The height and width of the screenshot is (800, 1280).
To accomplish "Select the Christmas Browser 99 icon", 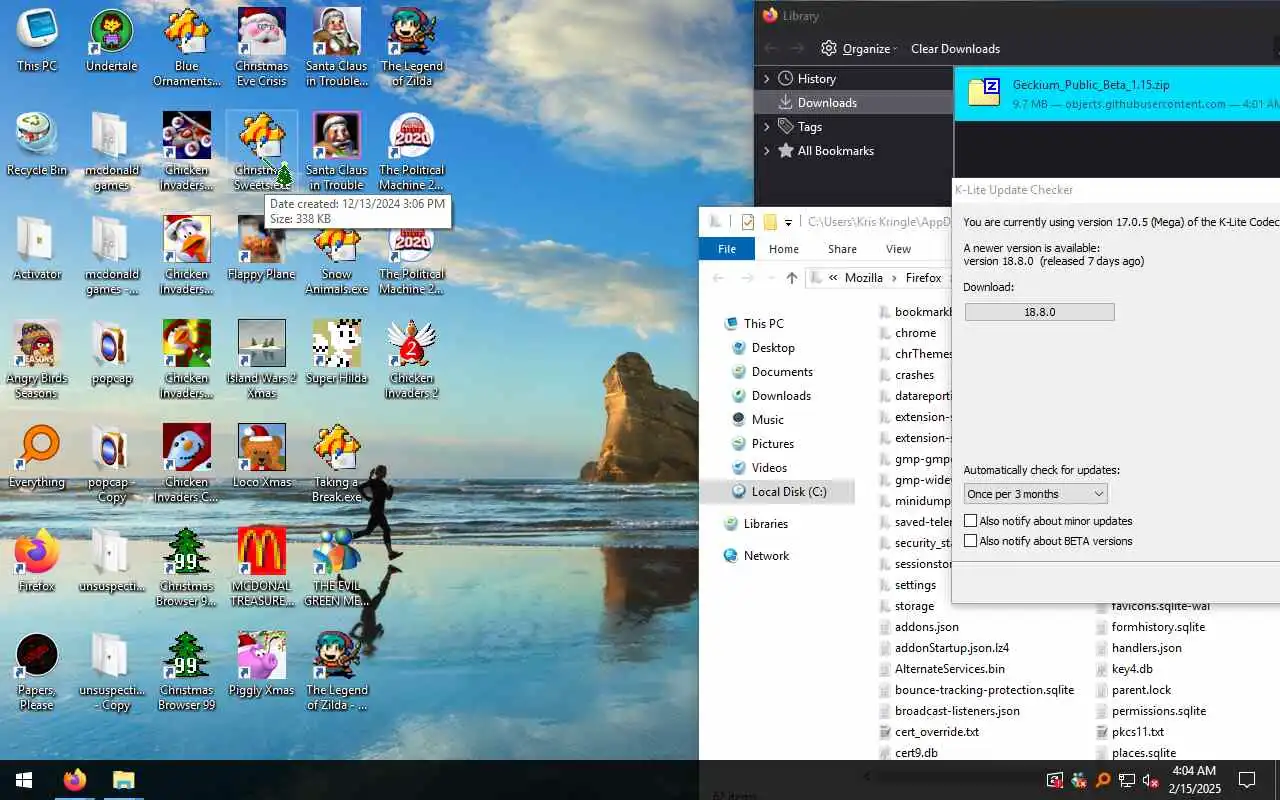I will [187, 672].
